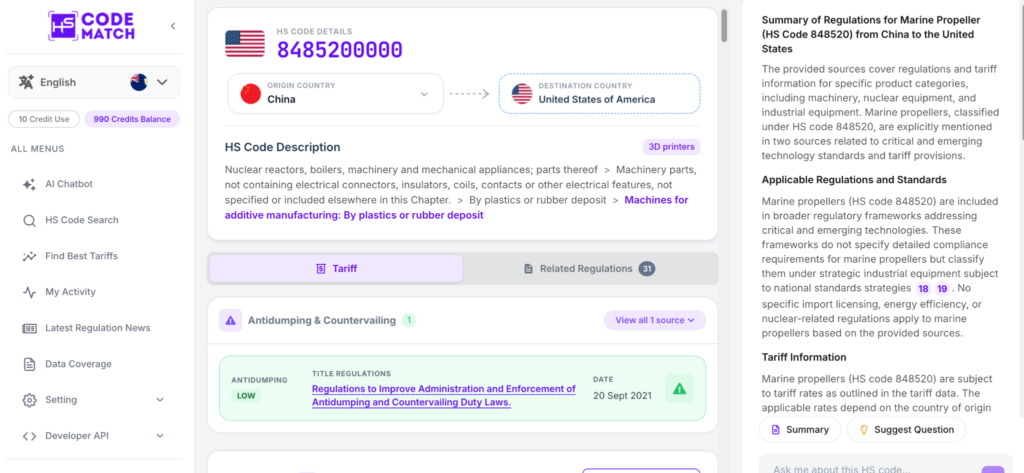Open AI Chatbot sparkle icon

29,184
